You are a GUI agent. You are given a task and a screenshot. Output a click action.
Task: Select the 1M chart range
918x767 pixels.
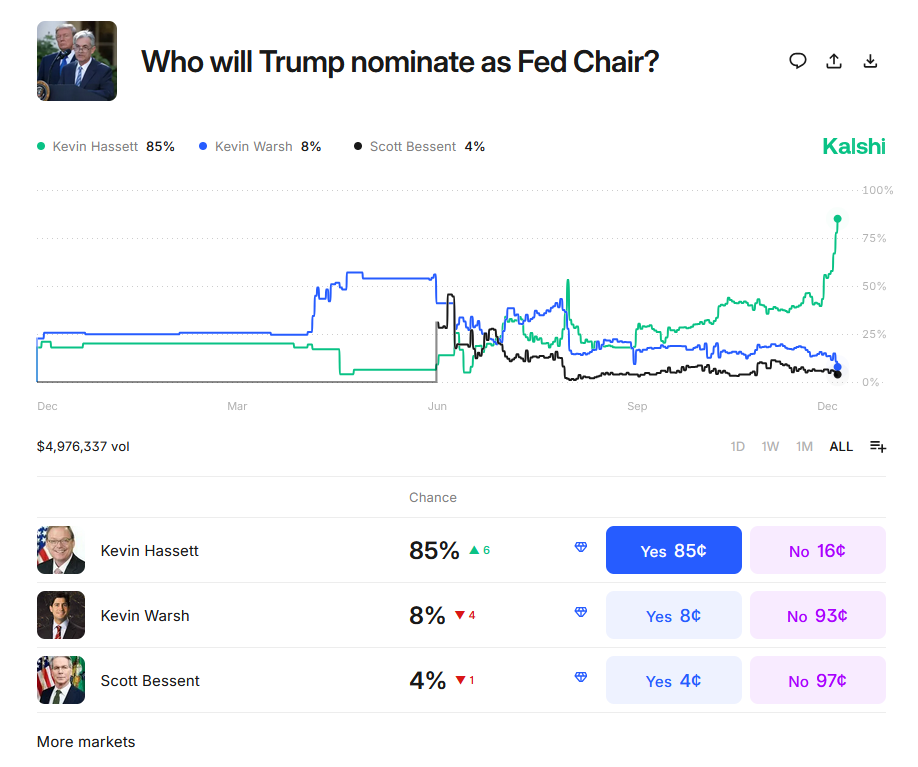804,446
